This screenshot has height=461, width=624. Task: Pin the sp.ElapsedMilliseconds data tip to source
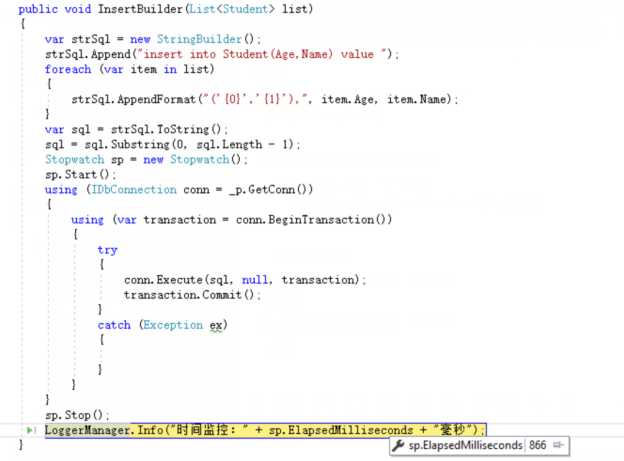tap(558, 445)
